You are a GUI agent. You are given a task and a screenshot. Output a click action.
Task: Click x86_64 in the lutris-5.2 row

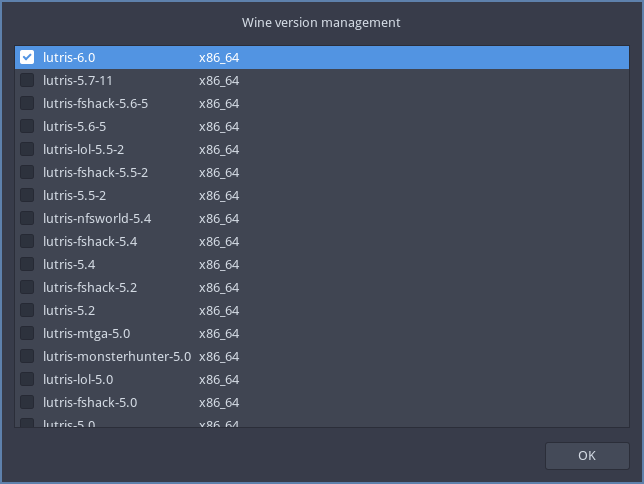[219, 311]
